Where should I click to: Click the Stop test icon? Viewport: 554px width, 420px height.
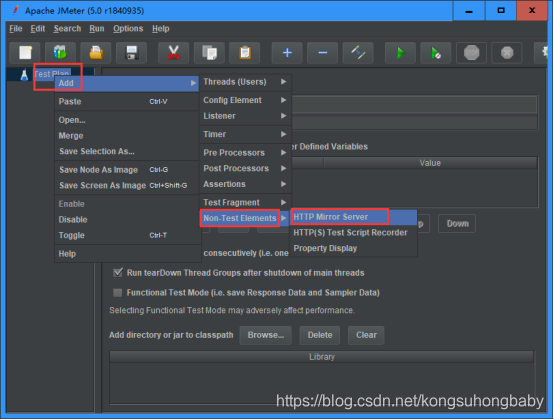(x=471, y=53)
